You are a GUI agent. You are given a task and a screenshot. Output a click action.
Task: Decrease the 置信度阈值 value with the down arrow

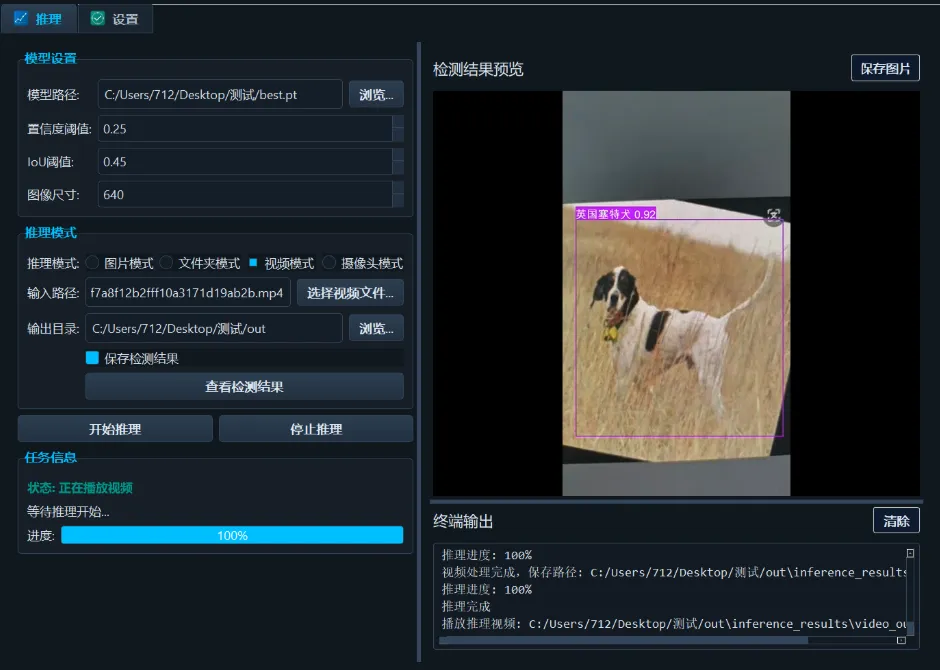coord(398,135)
